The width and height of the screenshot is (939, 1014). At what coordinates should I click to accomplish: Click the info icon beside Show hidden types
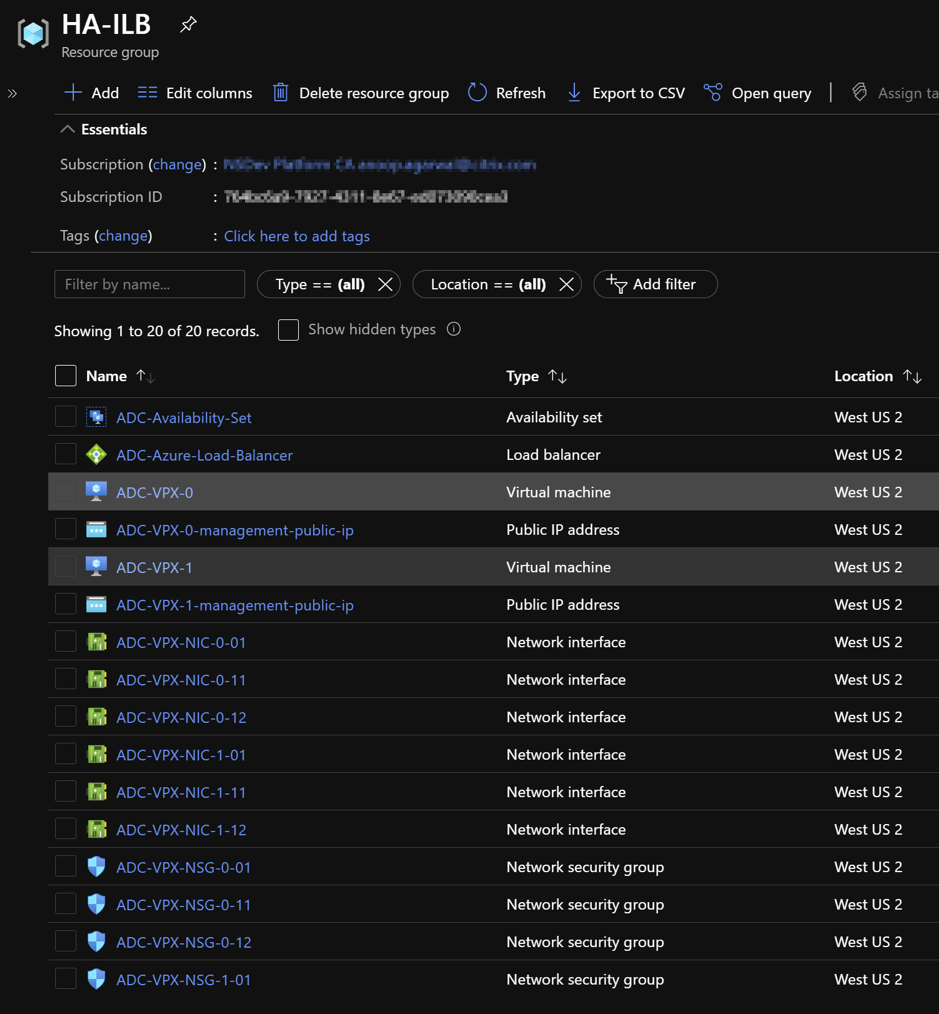pyautogui.click(x=454, y=329)
